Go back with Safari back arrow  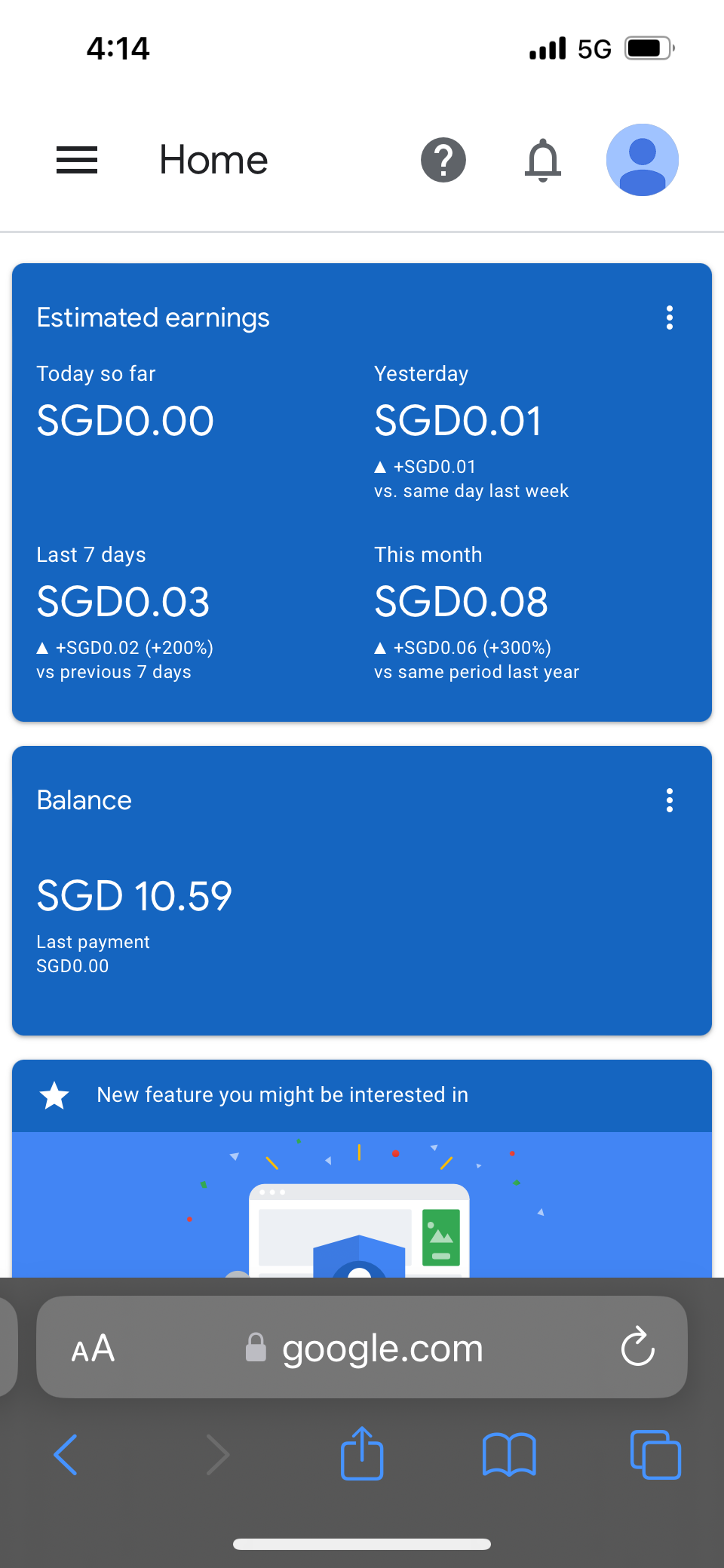66,1454
